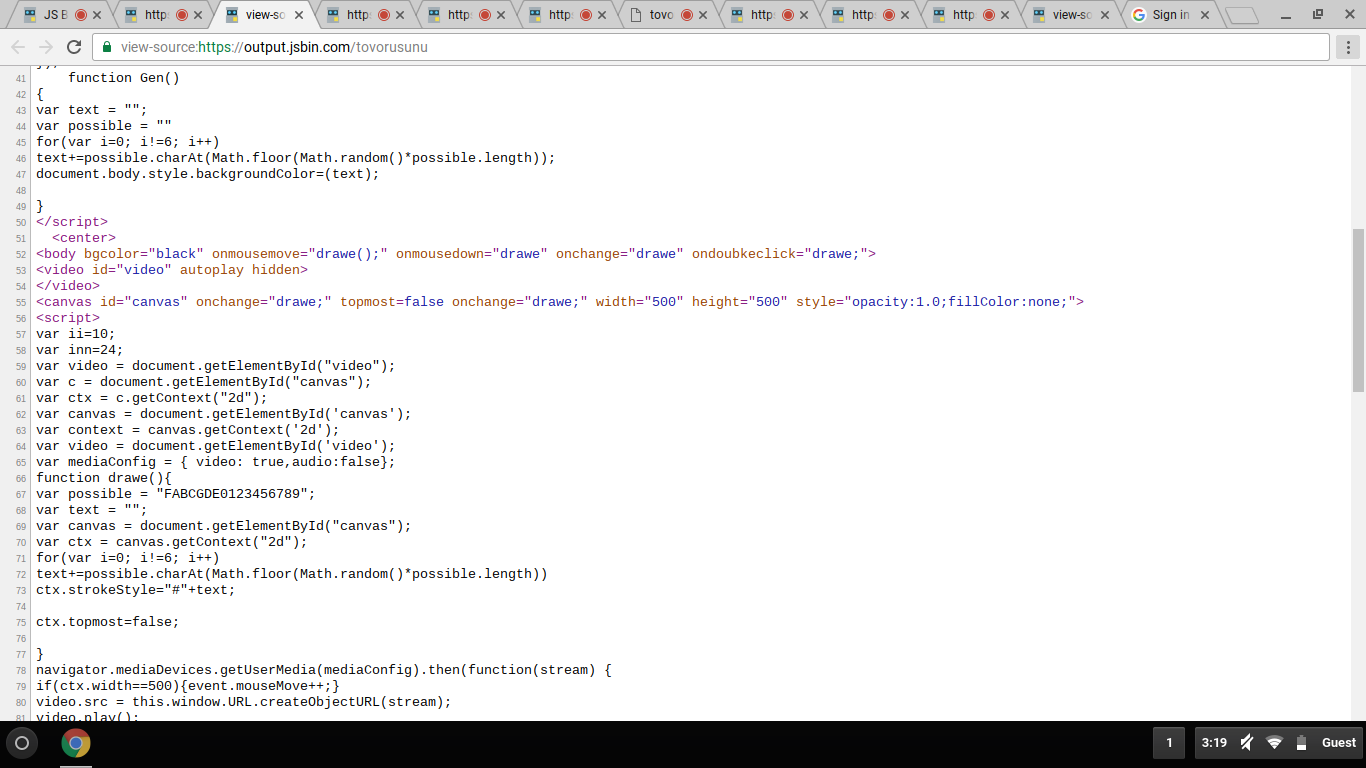Screen dimensions: 1366x768
Task: Click 'var c = document.getElementById("canvas");' line
Action: tap(204, 382)
